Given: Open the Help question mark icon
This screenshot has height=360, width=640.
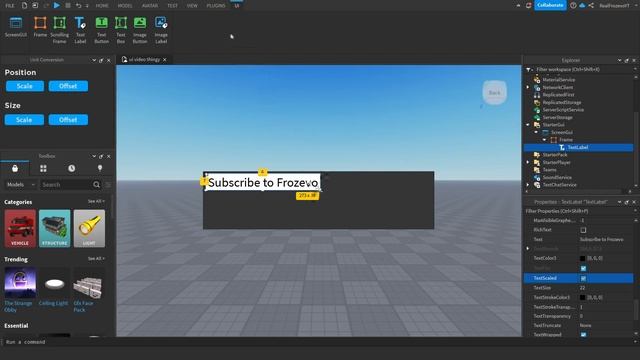Looking at the screenshot, I should tap(573, 5).
